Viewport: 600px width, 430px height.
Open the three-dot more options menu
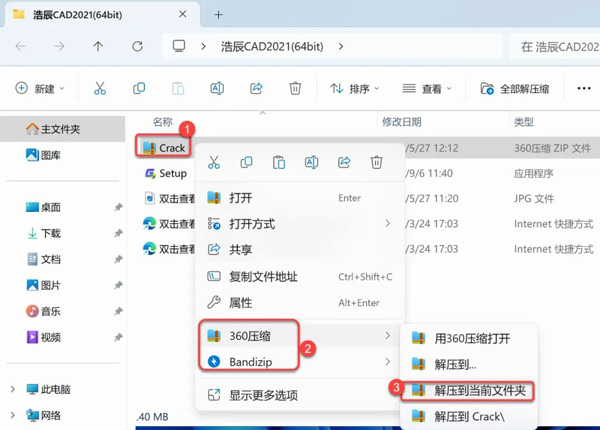click(x=584, y=88)
